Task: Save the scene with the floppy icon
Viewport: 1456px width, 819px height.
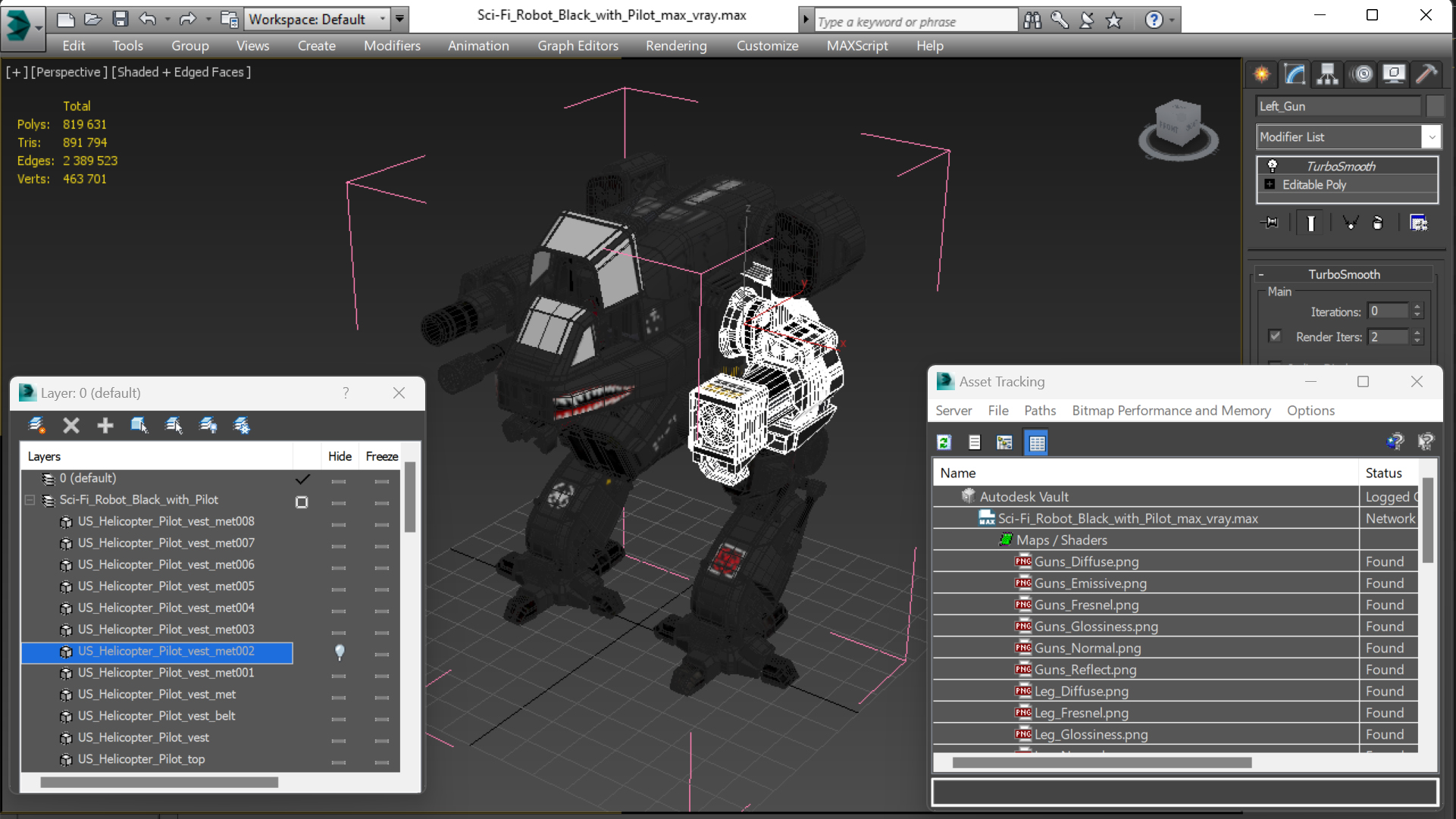Action: click(120, 19)
